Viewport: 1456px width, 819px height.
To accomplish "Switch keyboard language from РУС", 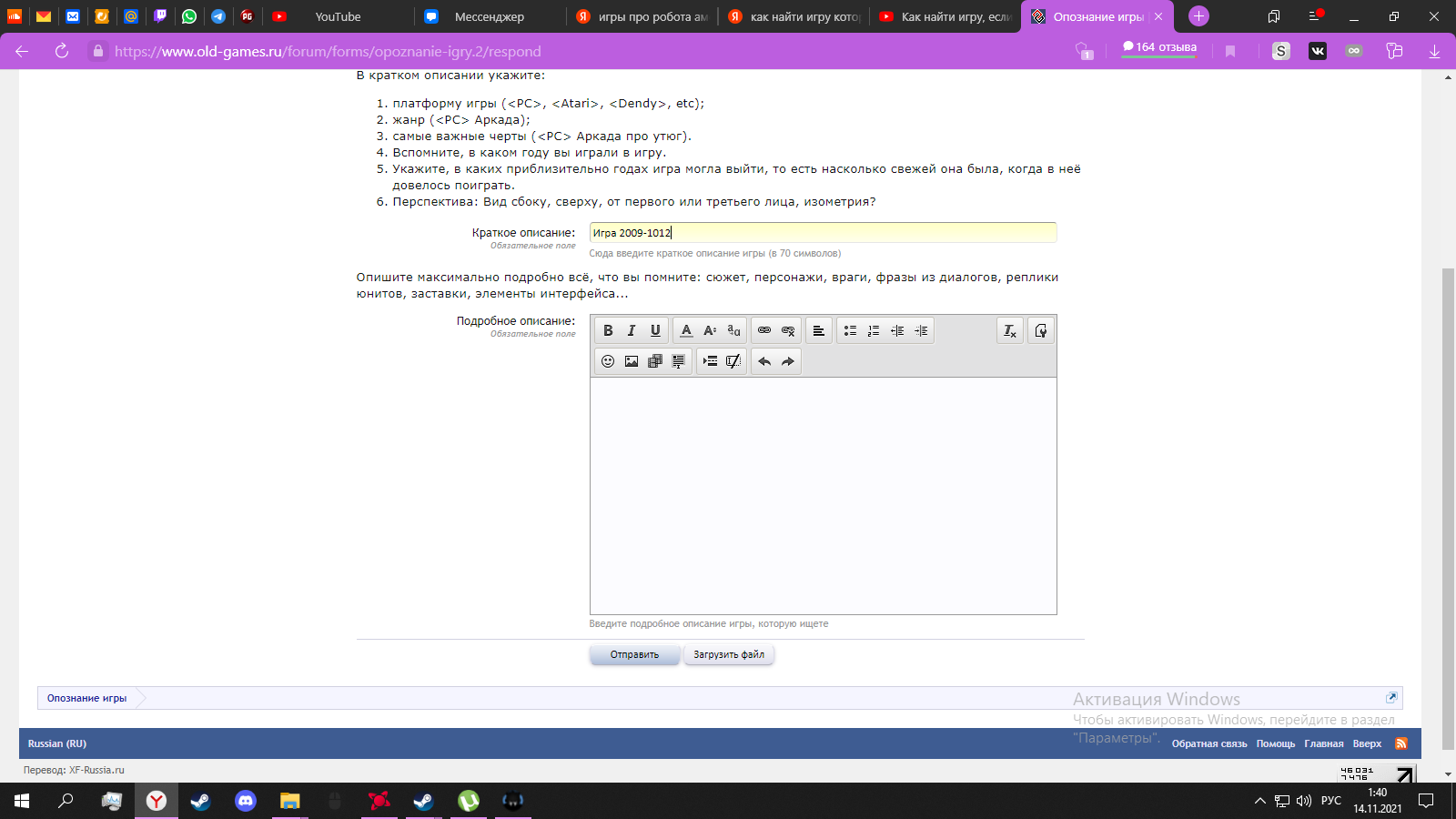I will [1331, 801].
